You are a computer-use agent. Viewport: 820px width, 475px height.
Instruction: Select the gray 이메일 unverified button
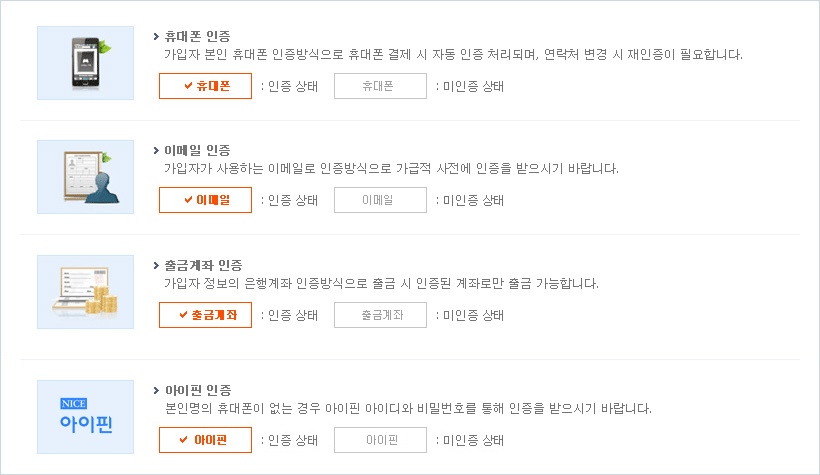tap(380, 200)
